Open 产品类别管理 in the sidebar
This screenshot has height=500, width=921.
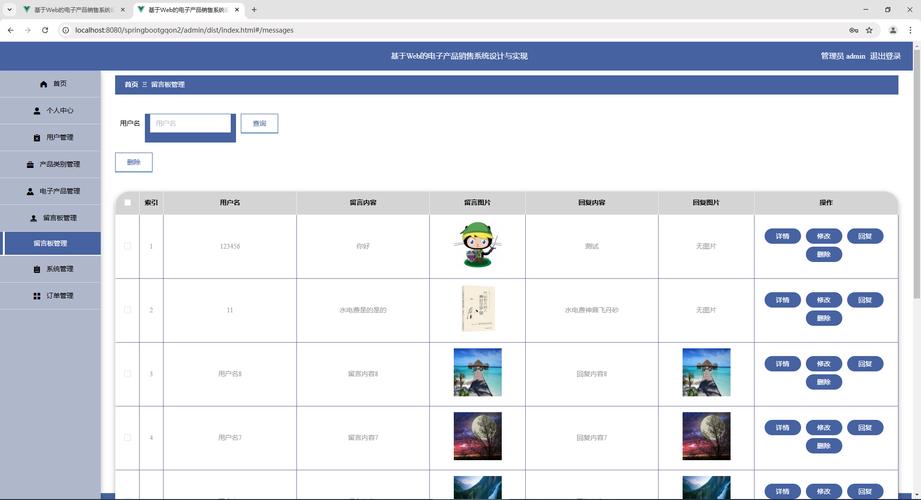(x=51, y=165)
